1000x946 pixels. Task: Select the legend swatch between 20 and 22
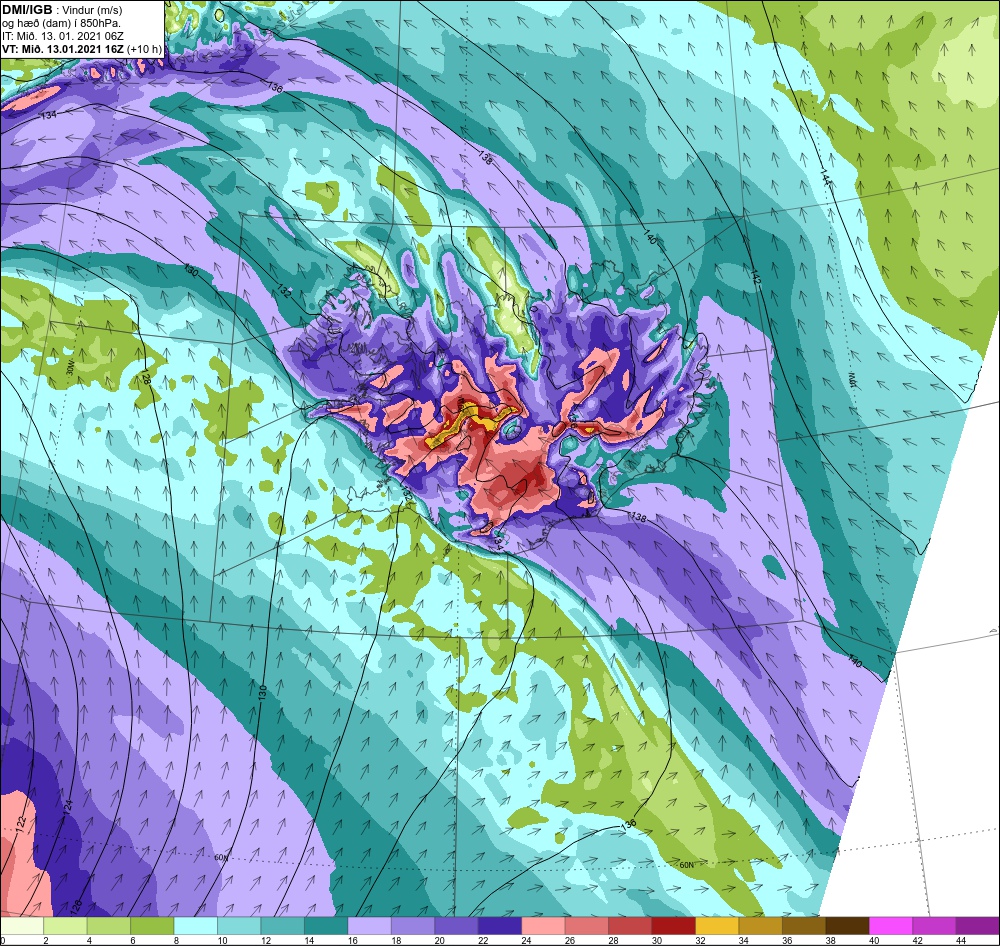456,926
